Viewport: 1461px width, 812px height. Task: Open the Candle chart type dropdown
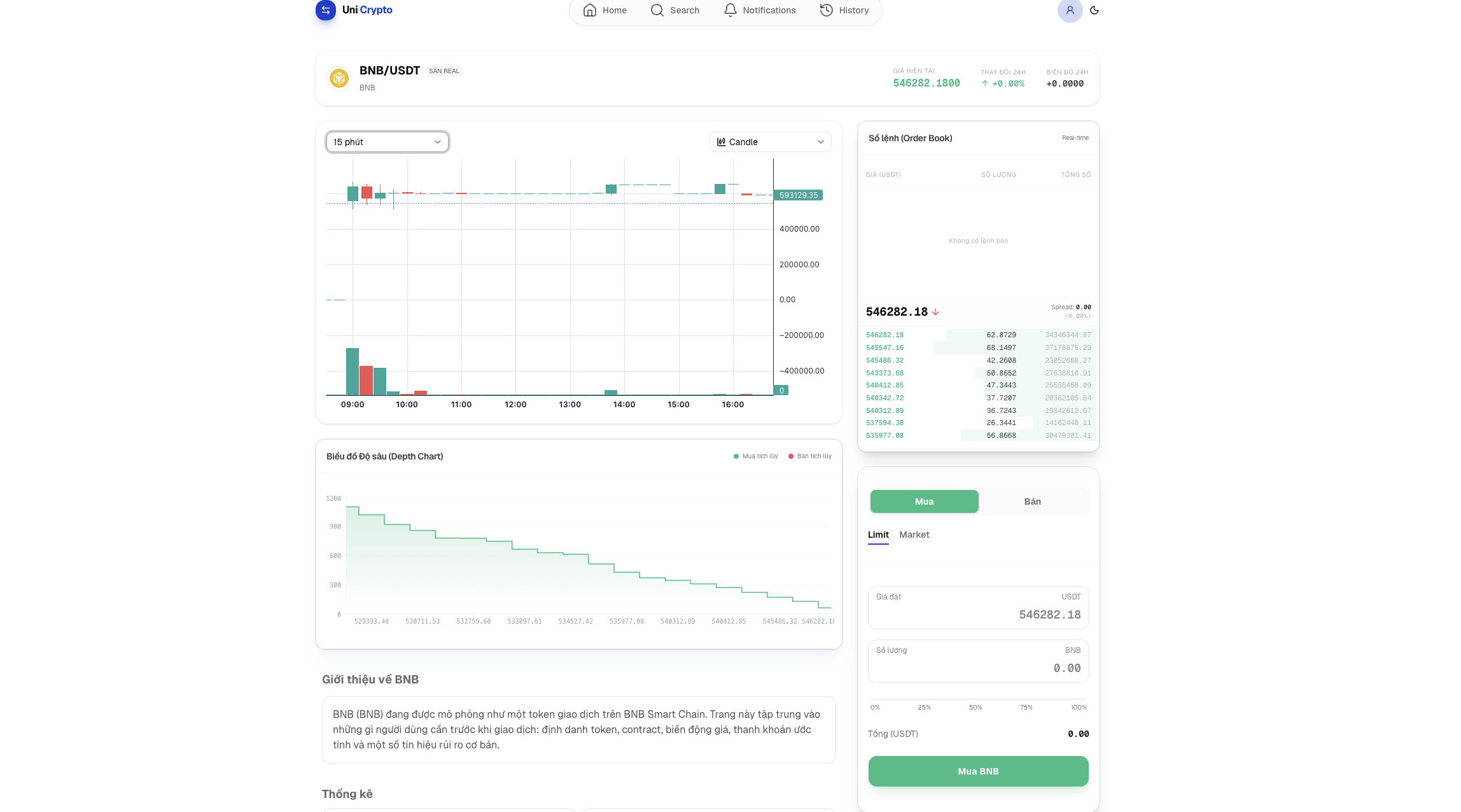[770, 142]
